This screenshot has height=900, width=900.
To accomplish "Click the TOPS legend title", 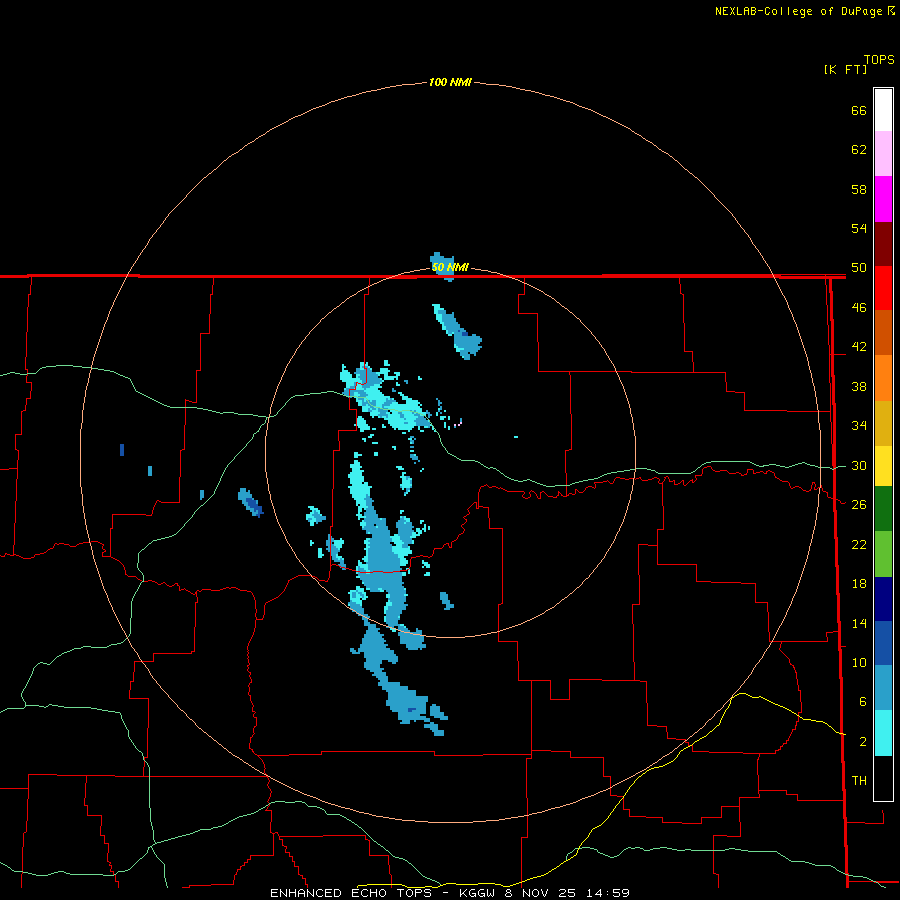I will click(879, 59).
